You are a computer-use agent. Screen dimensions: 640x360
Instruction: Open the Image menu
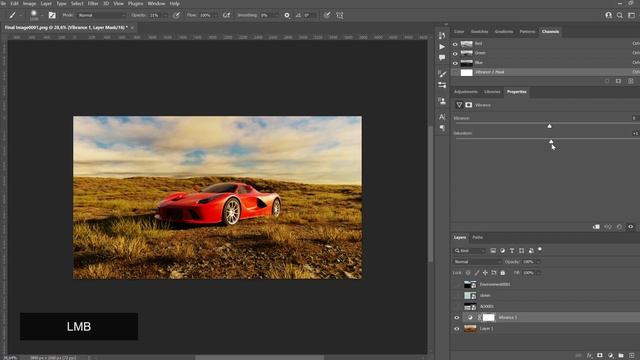pyautogui.click(x=29, y=3)
